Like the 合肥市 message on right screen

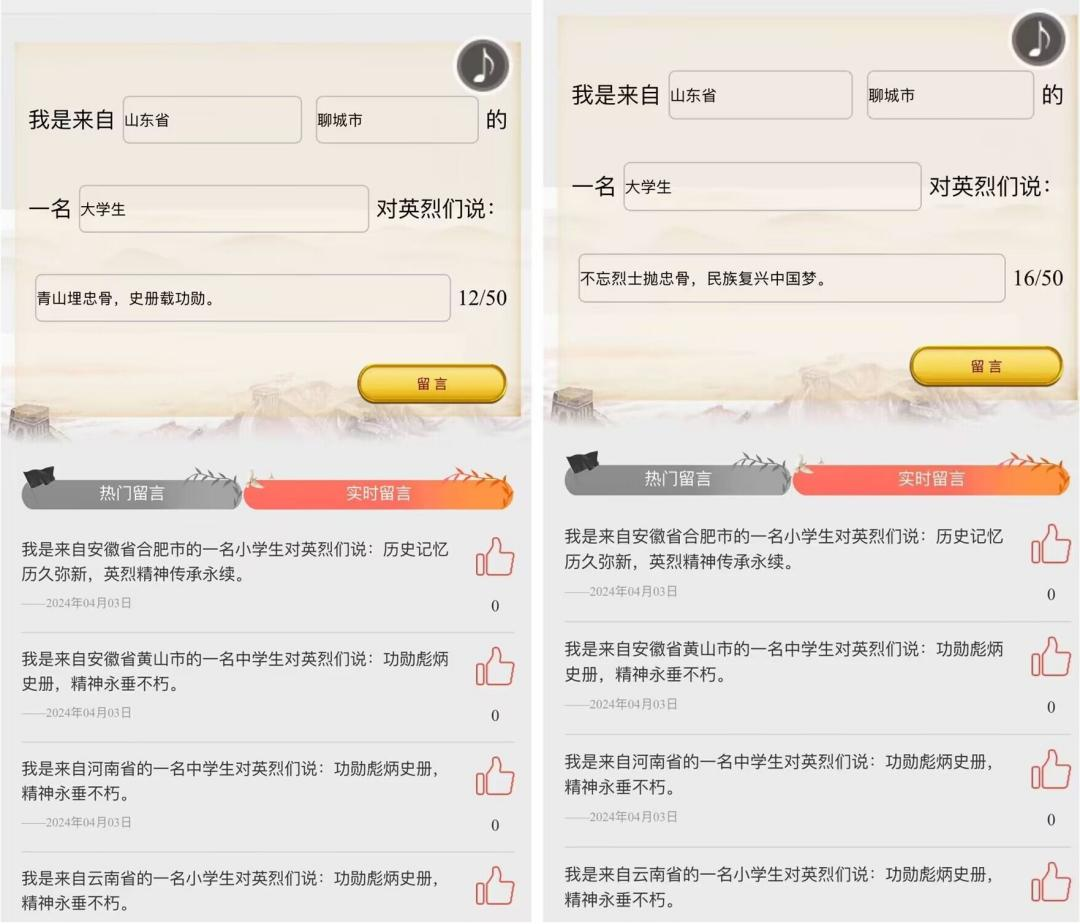1050,544
